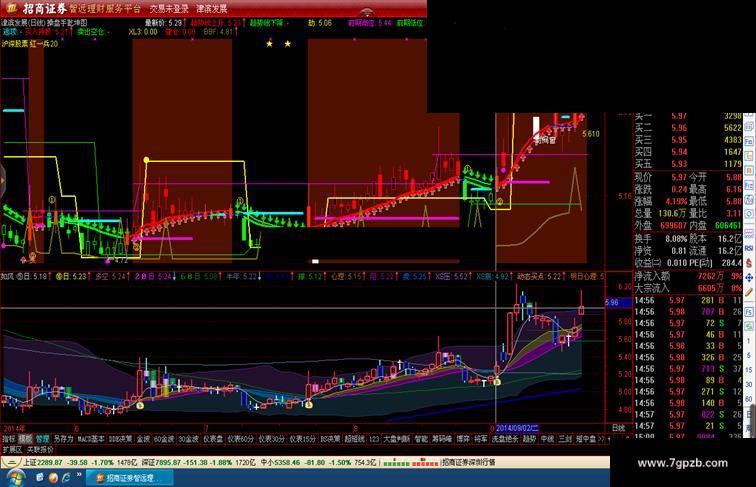Expand more indicator tabs with arrows
Viewport: 756px width, 487px height.
coord(601,439)
